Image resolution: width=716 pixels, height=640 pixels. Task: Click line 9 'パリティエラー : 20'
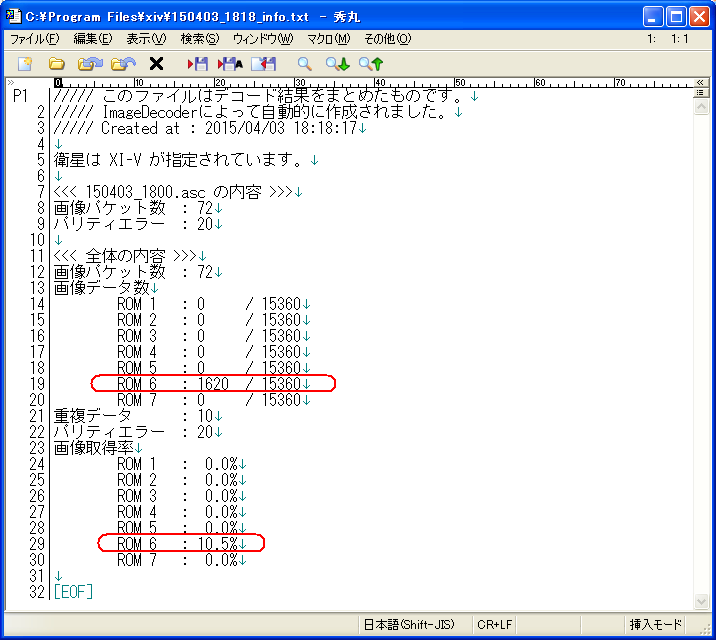138,224
